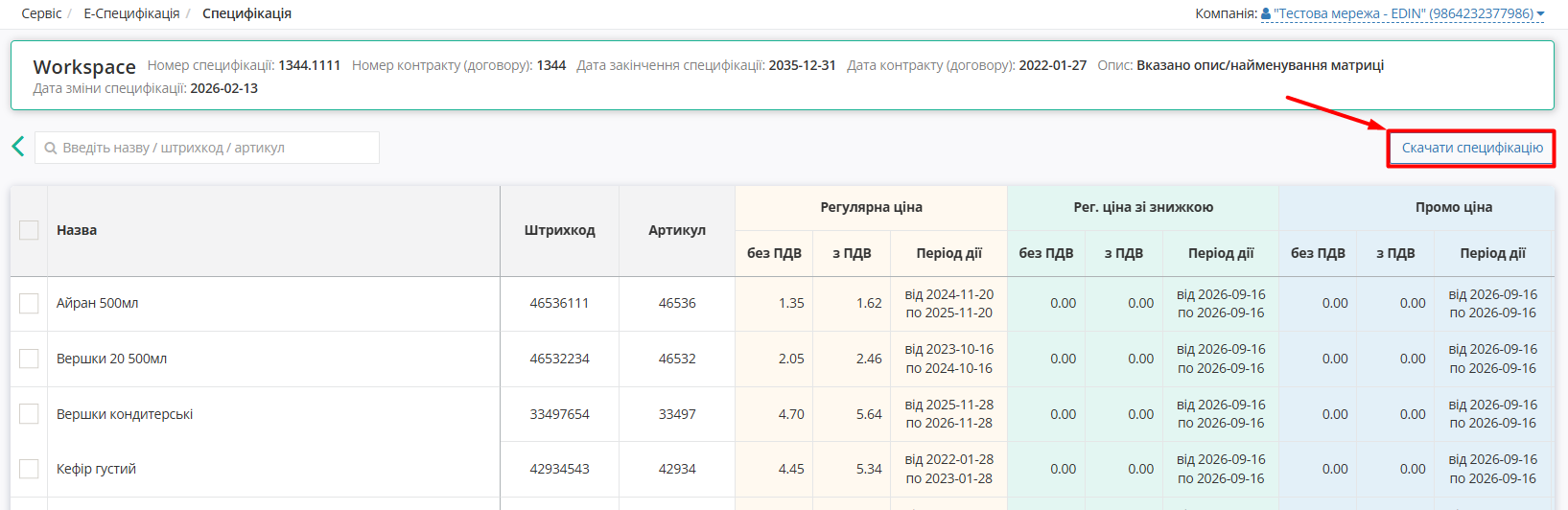1568x510 pixels.
Task: Focus the name/barcode/article search field
Action: (207, 148)
